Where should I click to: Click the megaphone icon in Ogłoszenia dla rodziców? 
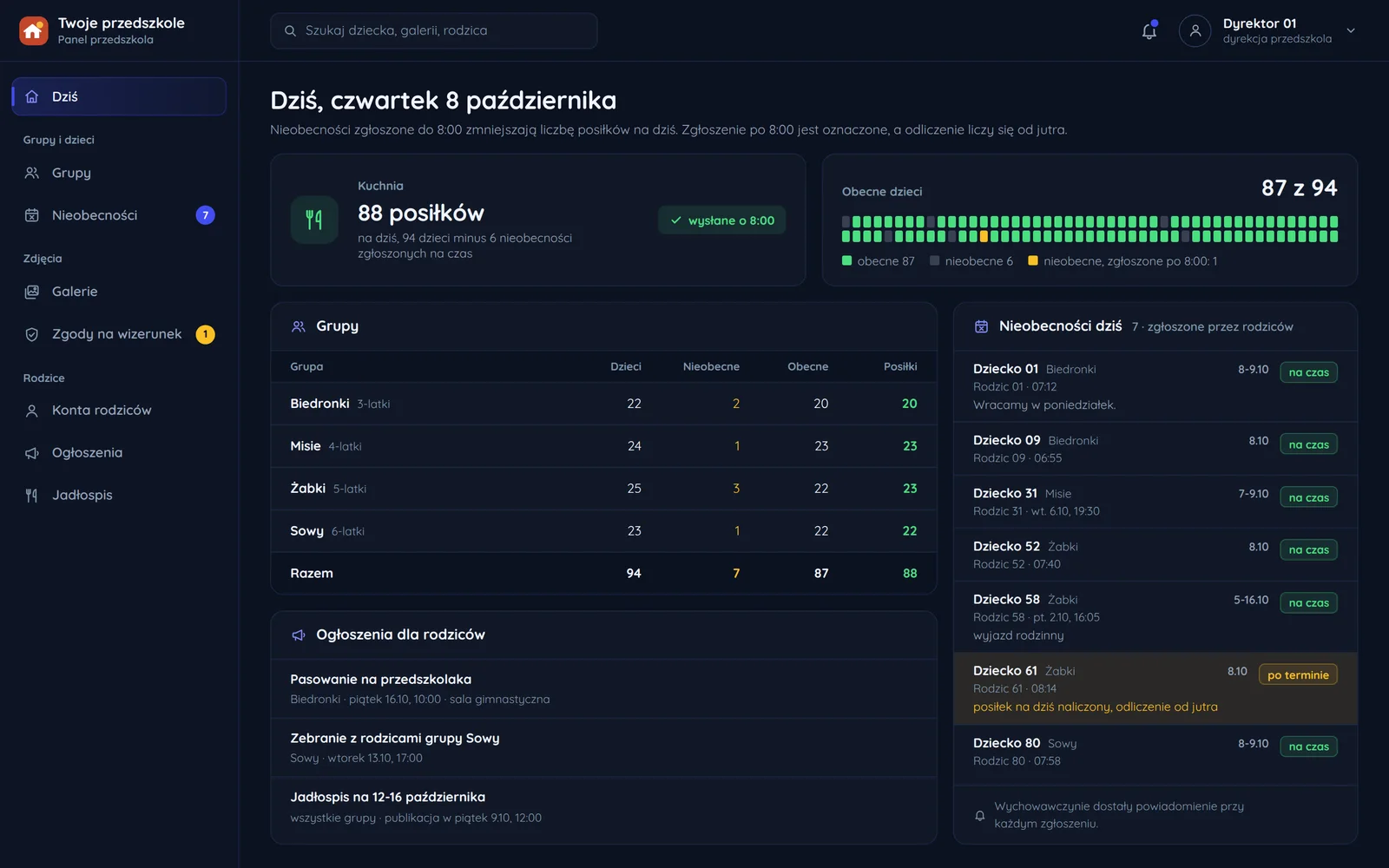pos(299,635)
